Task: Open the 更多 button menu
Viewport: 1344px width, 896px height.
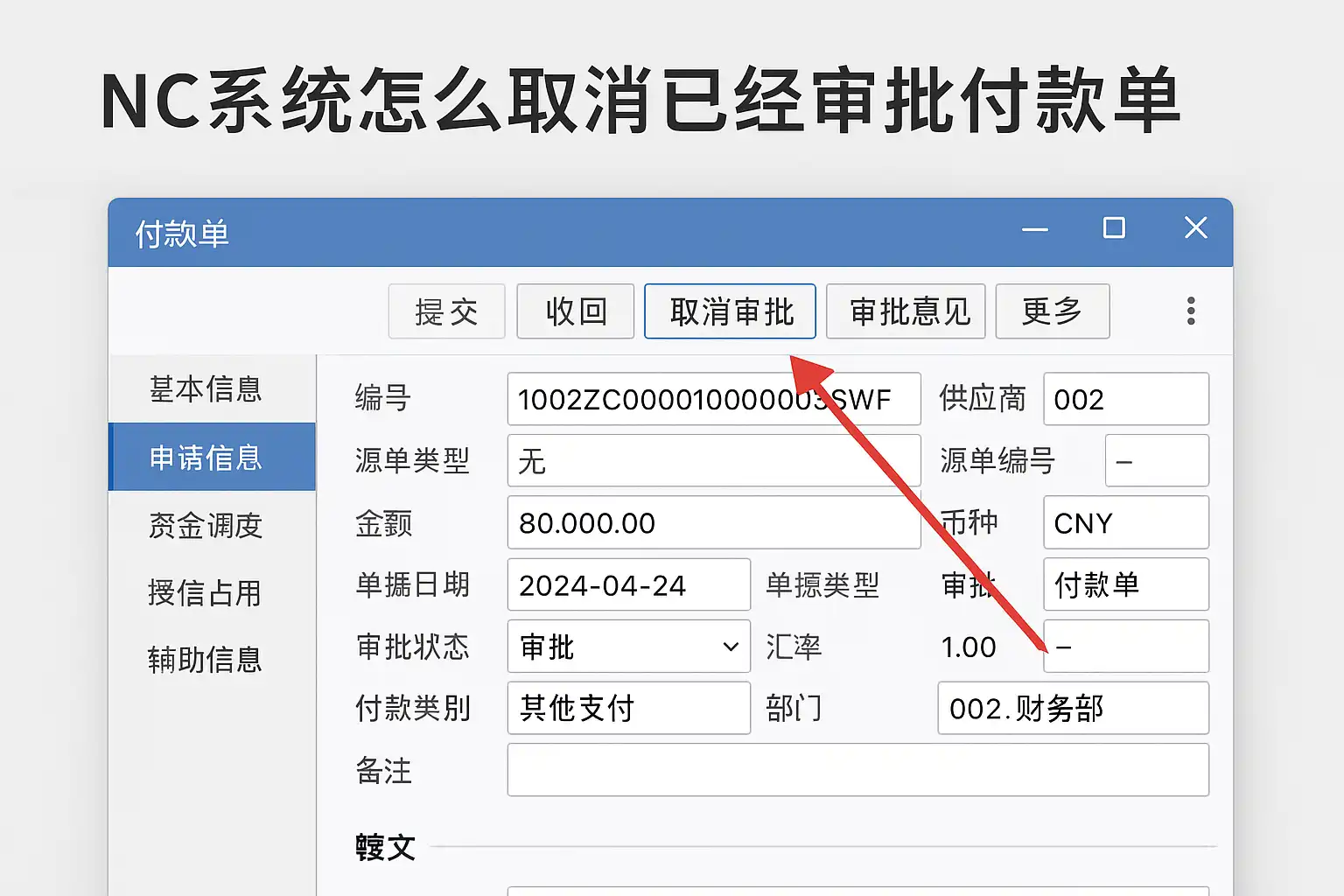Action: point(1053,311)
